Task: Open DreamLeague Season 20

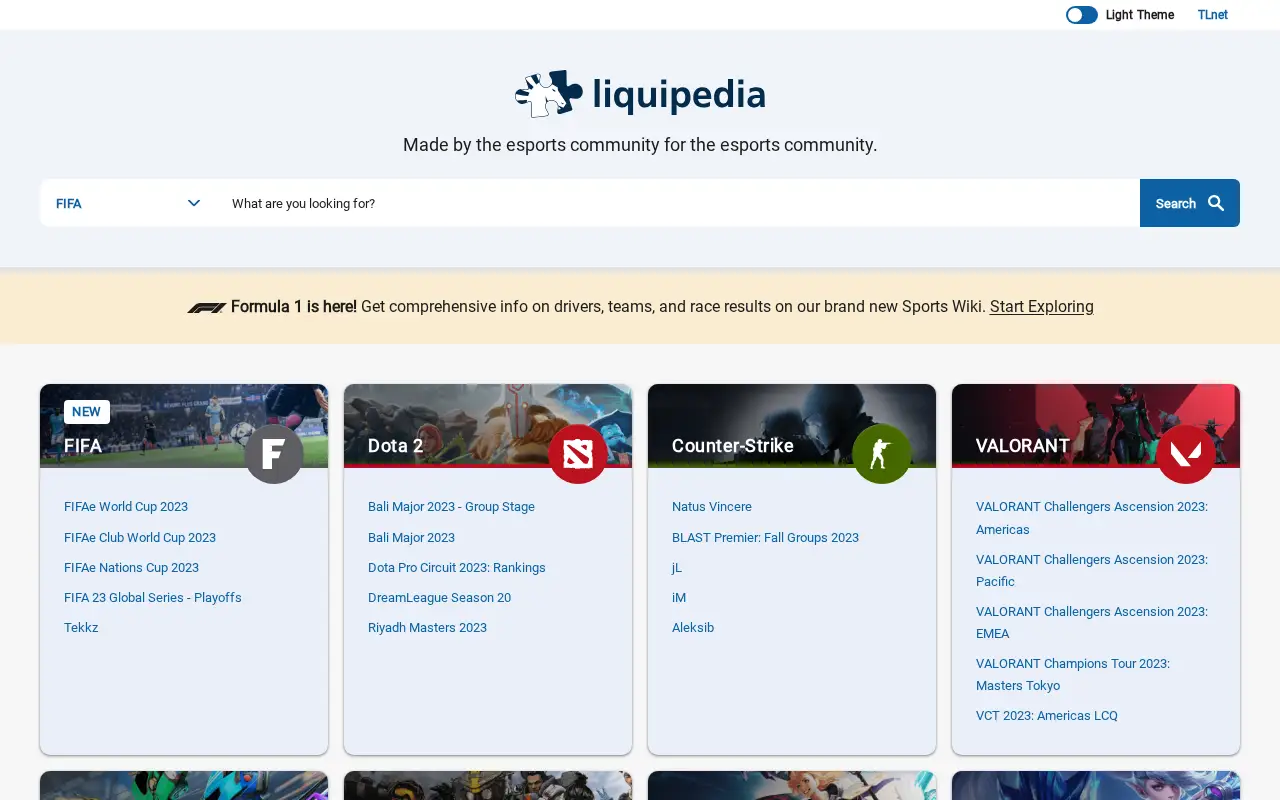Action: coord(439,597)
